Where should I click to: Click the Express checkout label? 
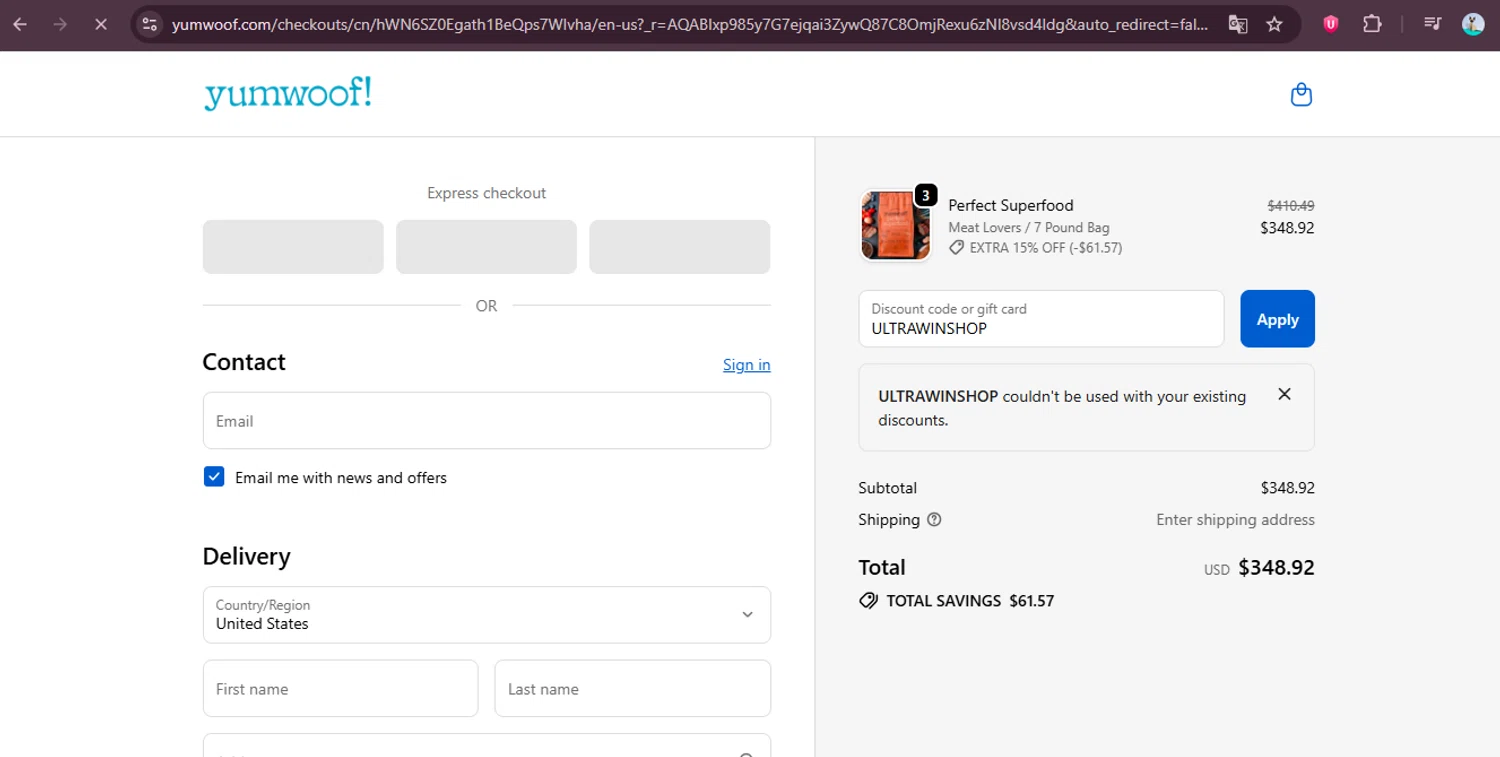(486, 193)
